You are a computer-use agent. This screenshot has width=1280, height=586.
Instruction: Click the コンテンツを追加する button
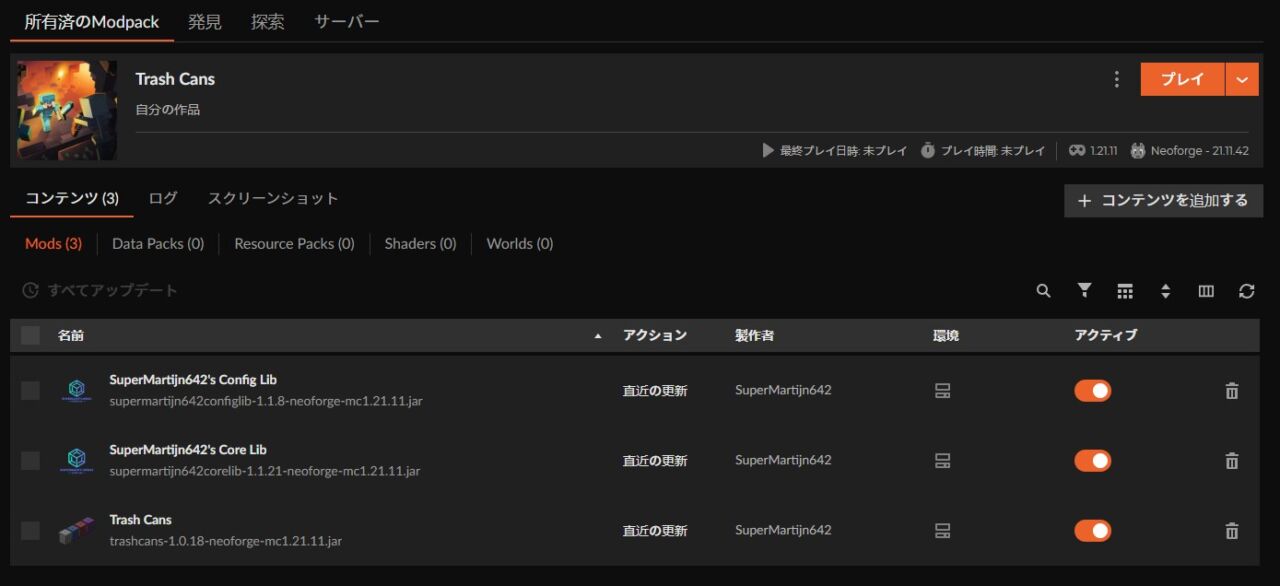pyautogui.click(x=1163, y=201)
